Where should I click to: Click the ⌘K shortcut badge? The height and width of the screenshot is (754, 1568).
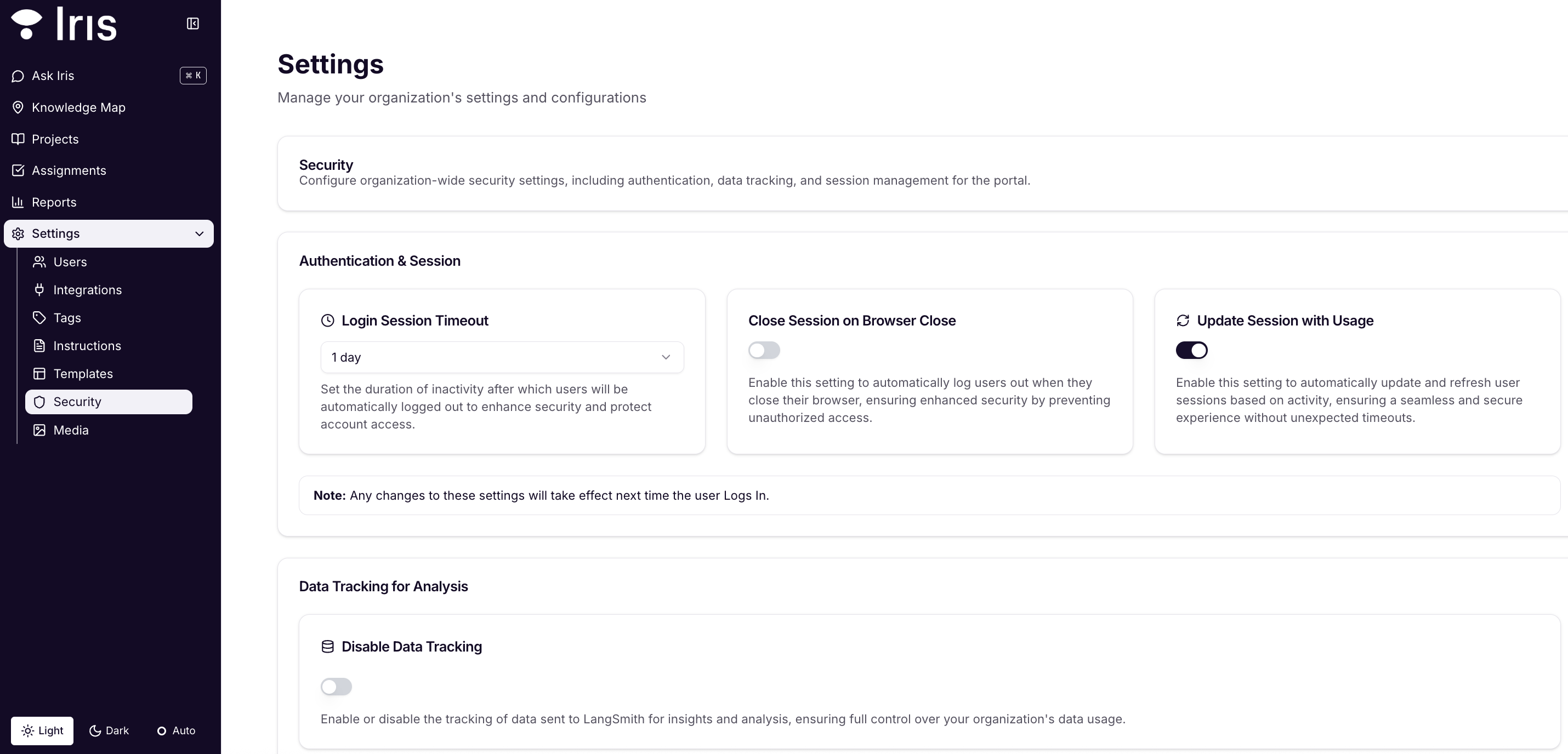(x=193, y=76)
